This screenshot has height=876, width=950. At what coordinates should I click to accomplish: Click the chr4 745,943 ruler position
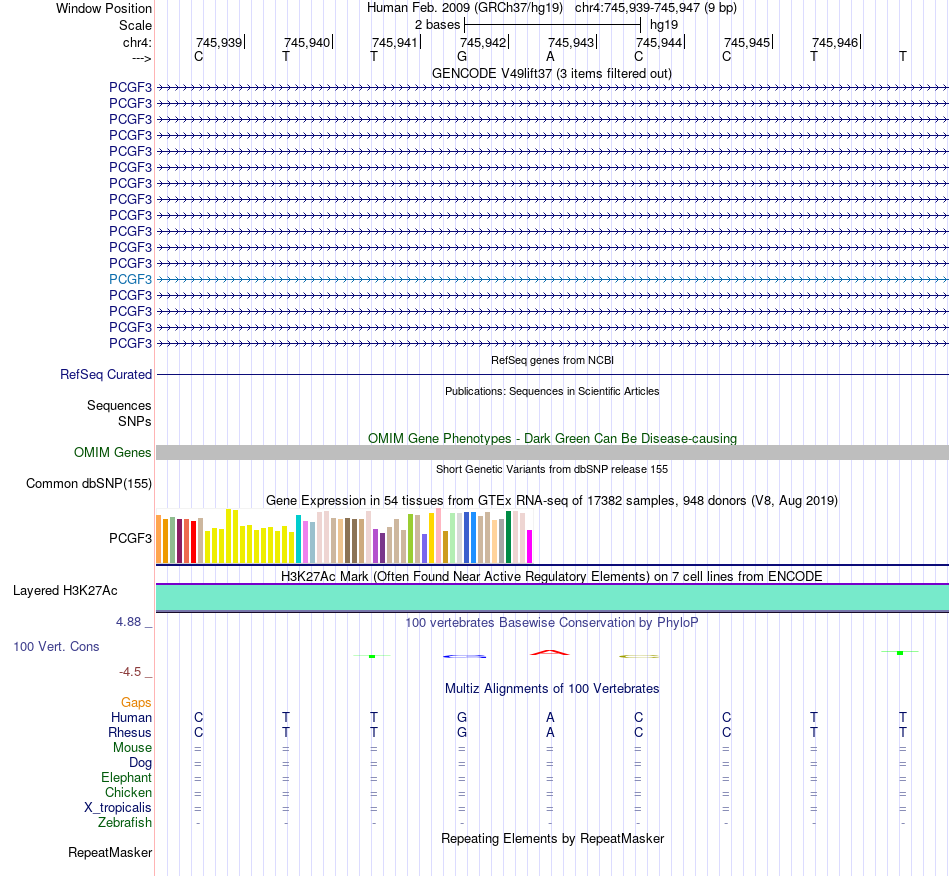pyautogui.click(x=571, y=42)
